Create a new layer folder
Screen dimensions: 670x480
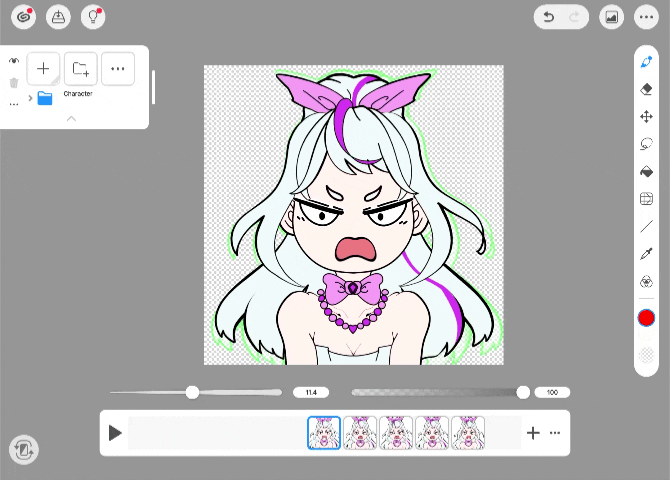tap(80, 68)
